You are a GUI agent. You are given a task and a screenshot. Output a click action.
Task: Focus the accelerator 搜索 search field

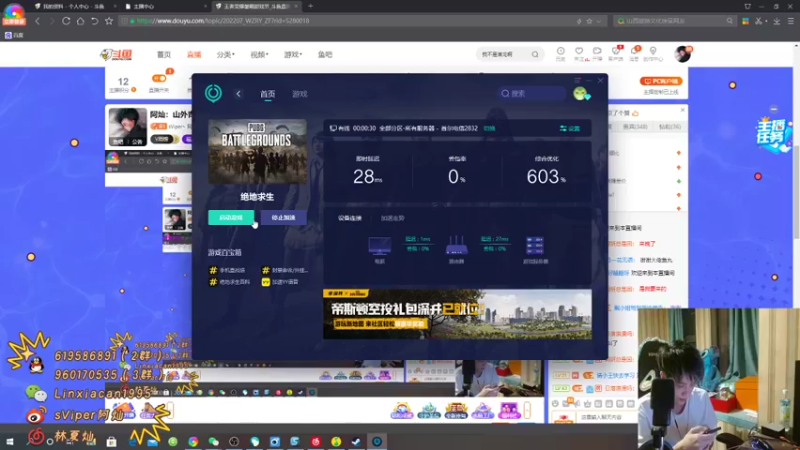(532, 93)
